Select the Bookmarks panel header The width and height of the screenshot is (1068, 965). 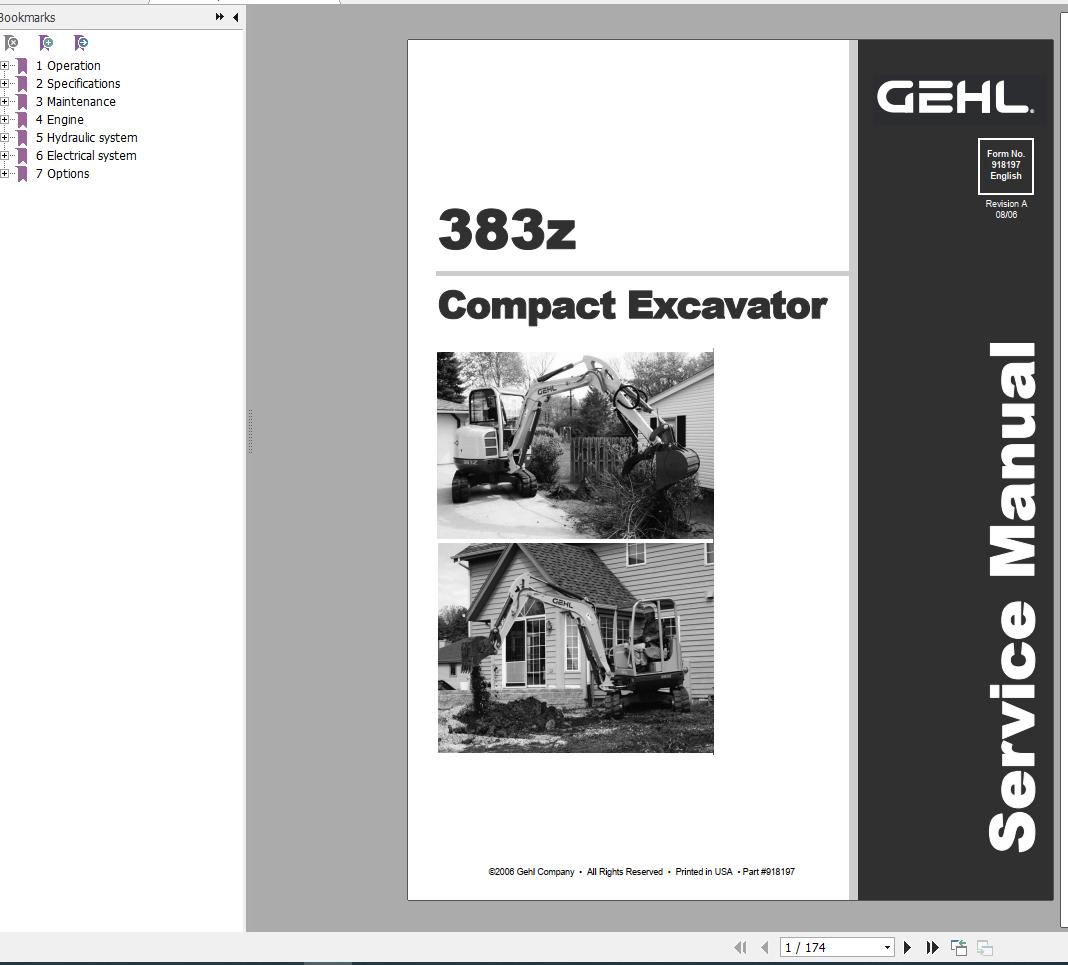tap(30, 17)
